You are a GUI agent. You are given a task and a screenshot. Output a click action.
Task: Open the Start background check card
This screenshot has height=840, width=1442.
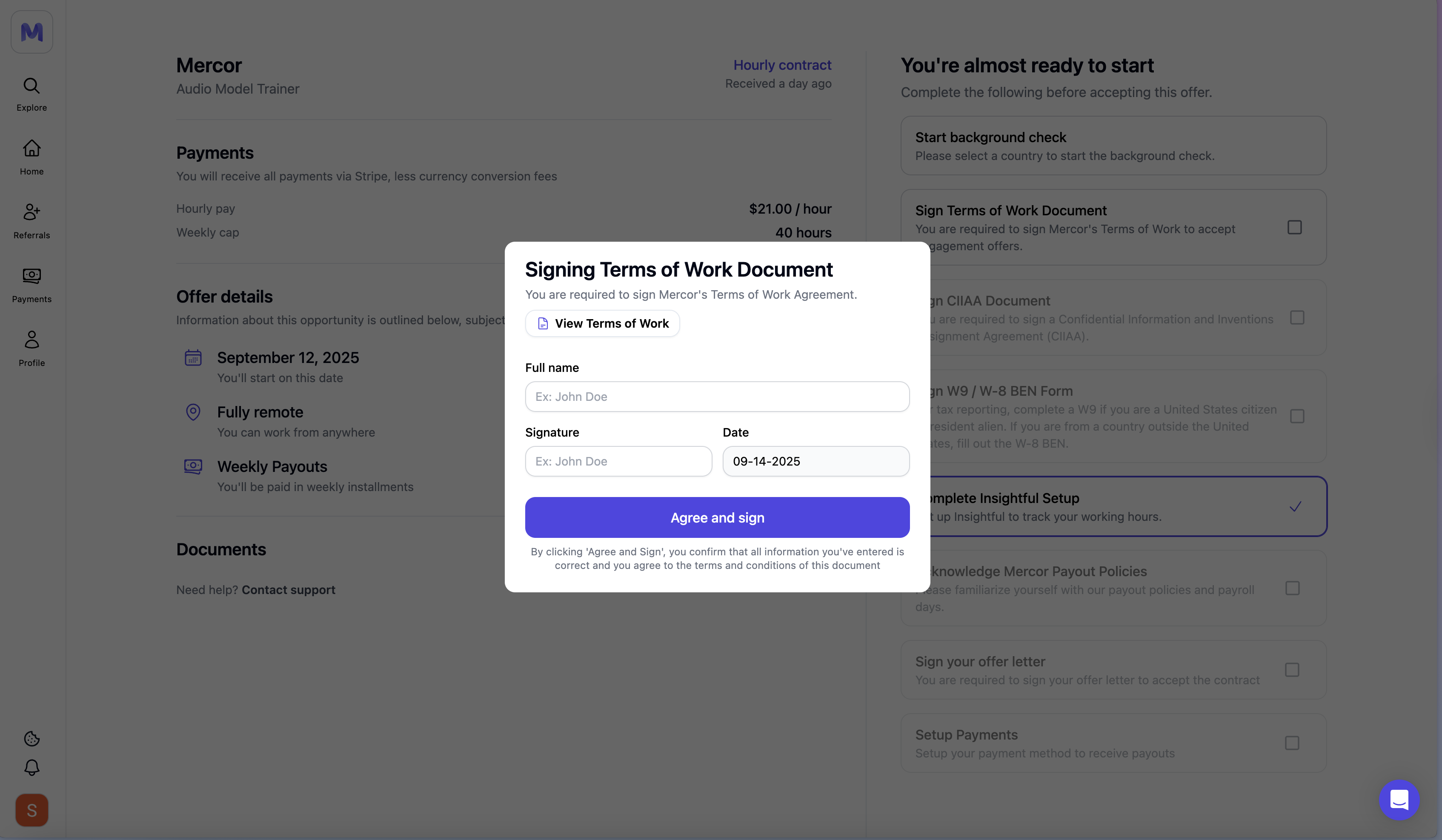point(1113,146)
